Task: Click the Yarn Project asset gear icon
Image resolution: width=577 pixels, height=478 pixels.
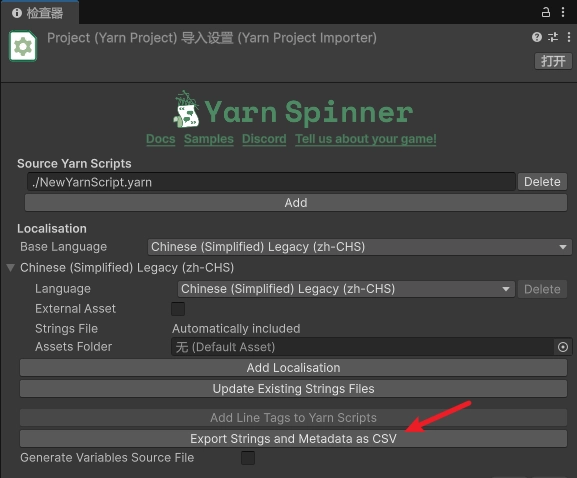Action: (x=23, y=46)
